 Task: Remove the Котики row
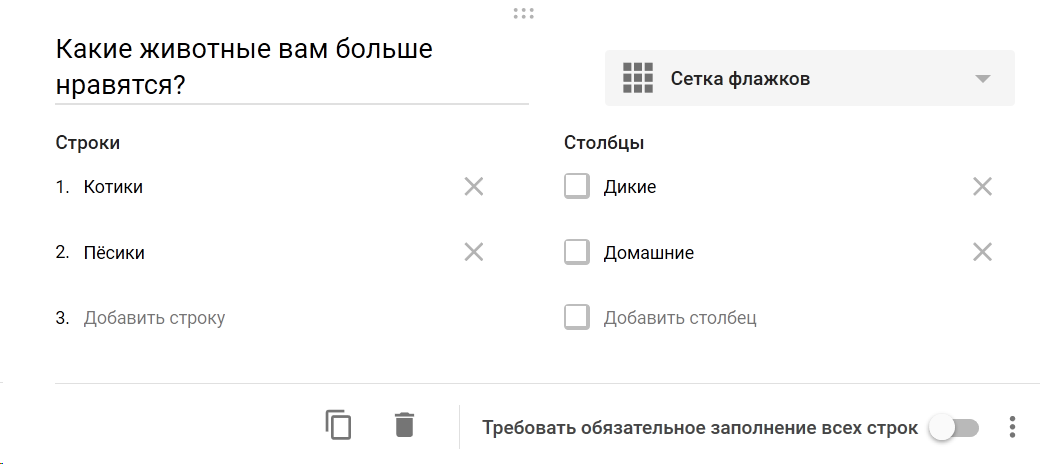tap(474, 187)
